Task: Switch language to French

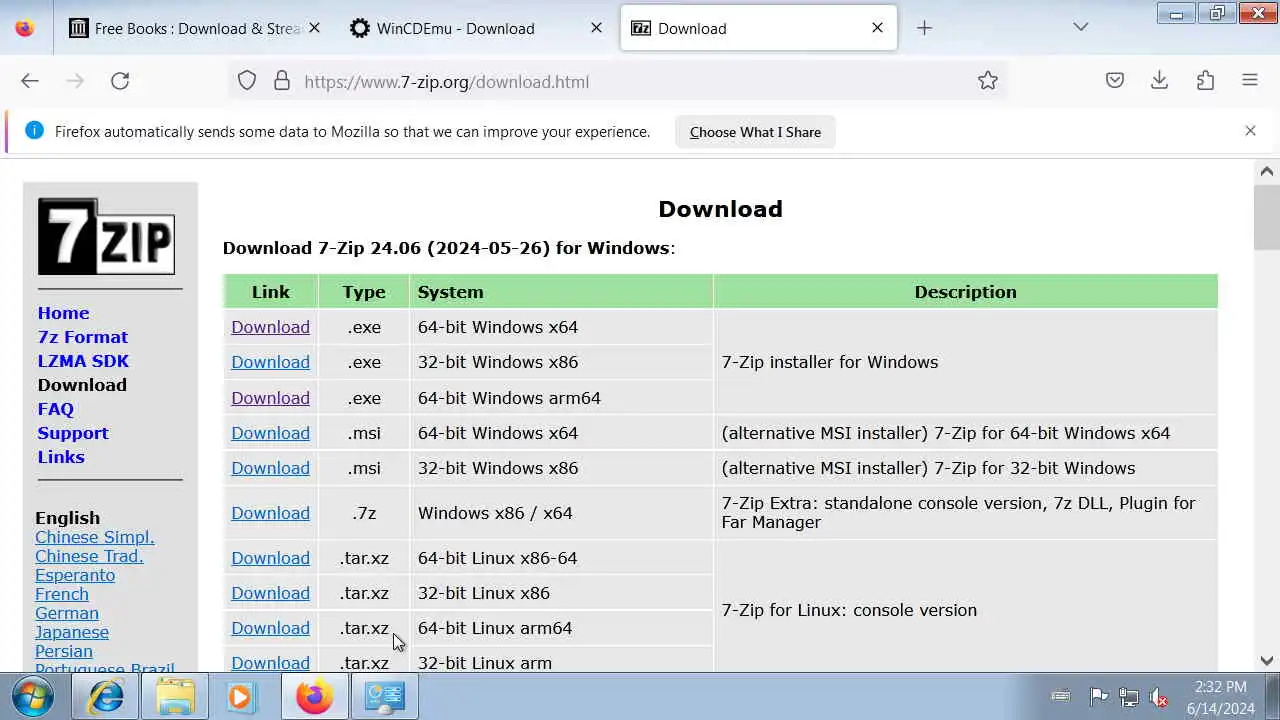Action: click(62, 594)
